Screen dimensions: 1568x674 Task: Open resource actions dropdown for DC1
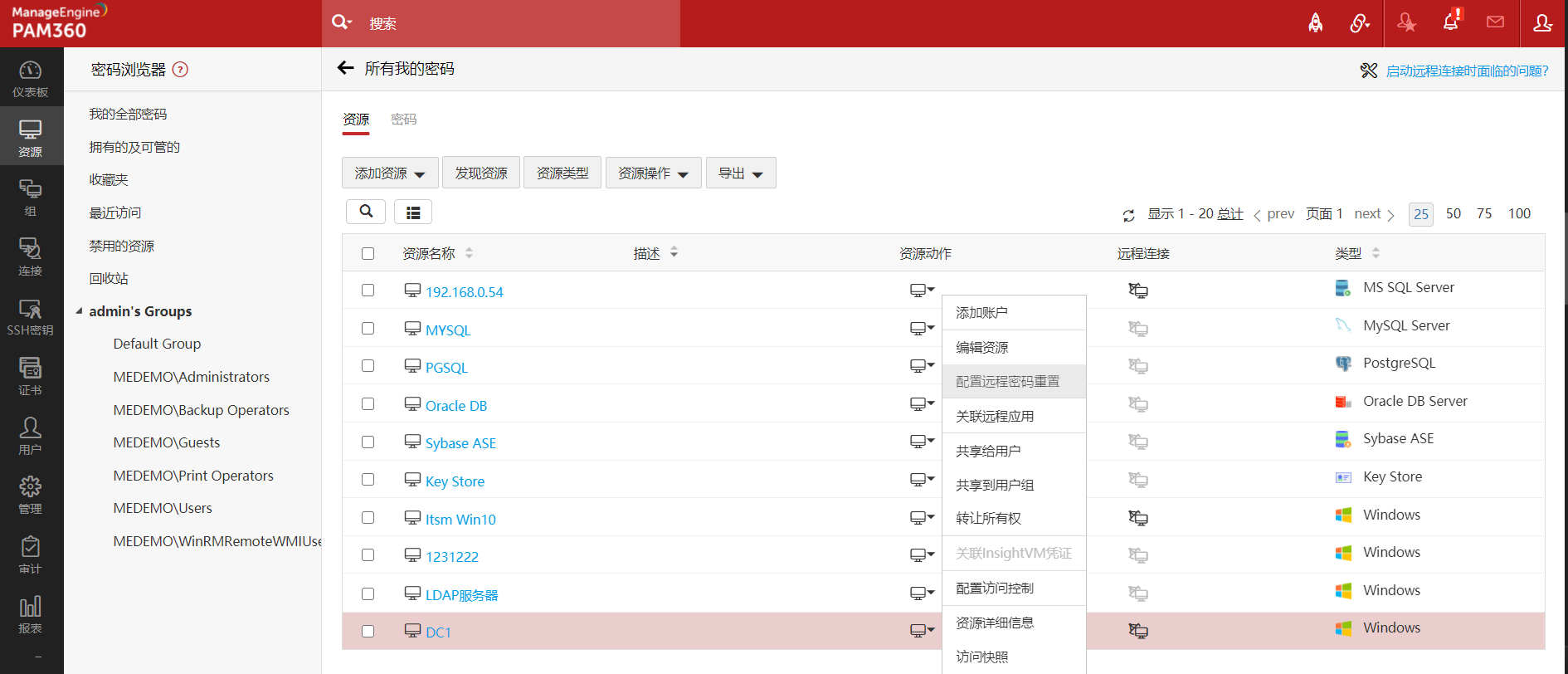tap(922, 631)
